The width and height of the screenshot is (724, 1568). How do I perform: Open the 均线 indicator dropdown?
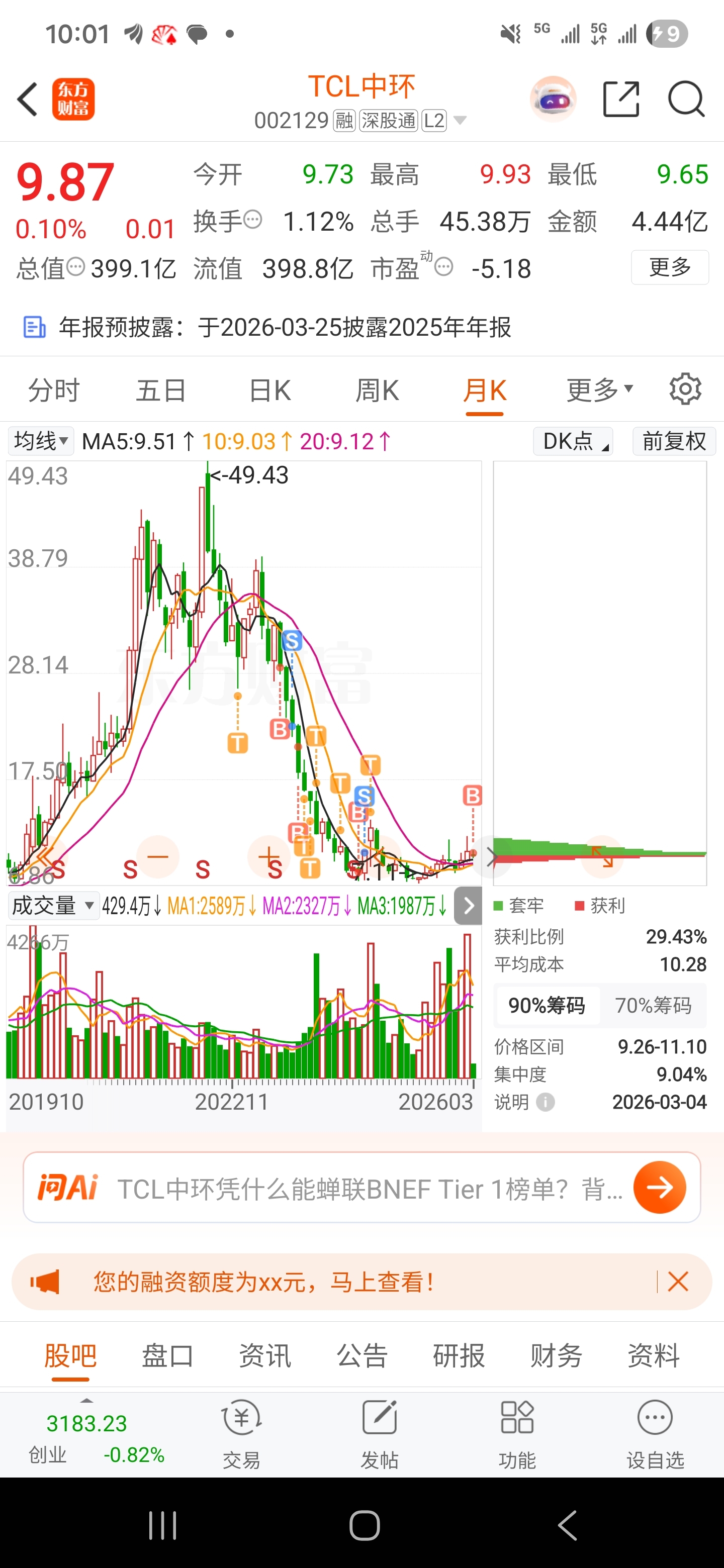[x=41, y=441]
